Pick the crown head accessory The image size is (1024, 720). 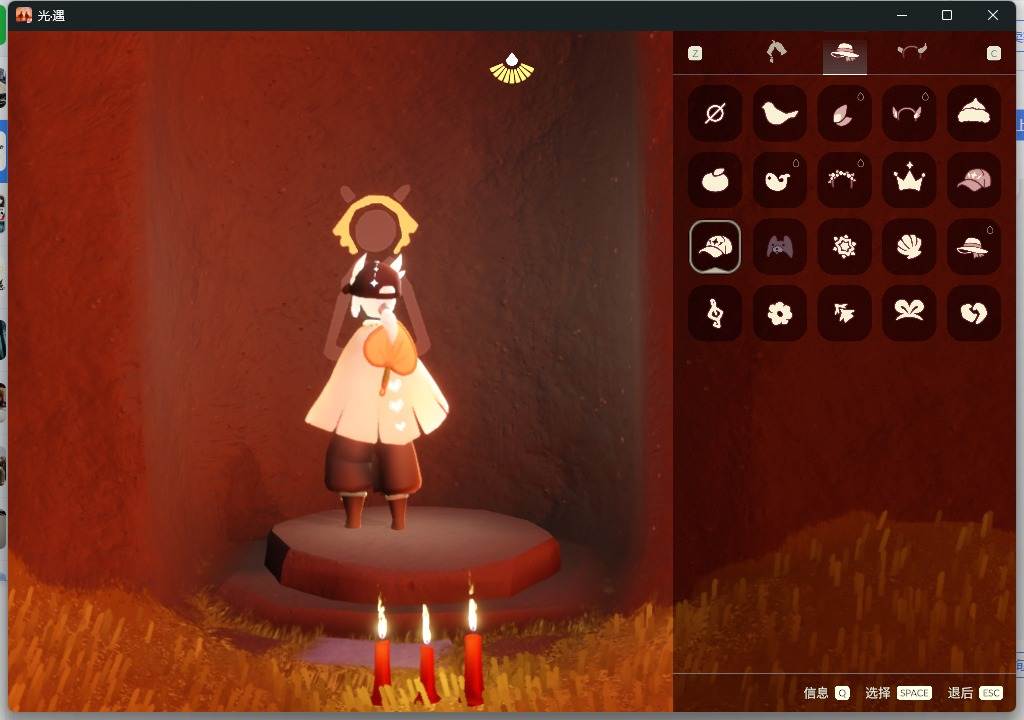pos(908,180)
